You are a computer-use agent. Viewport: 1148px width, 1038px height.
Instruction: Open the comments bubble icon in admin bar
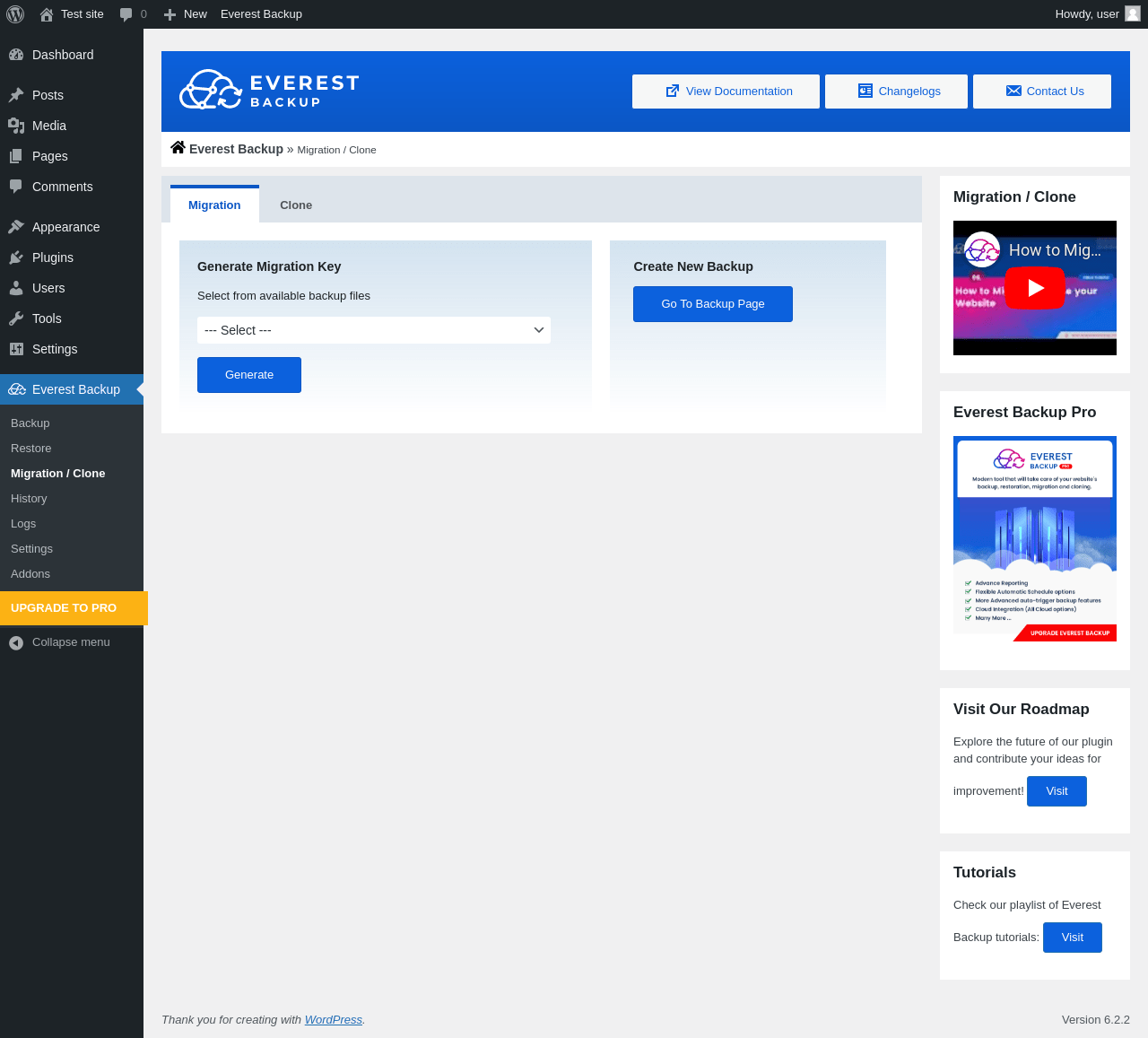coord(126,14)
